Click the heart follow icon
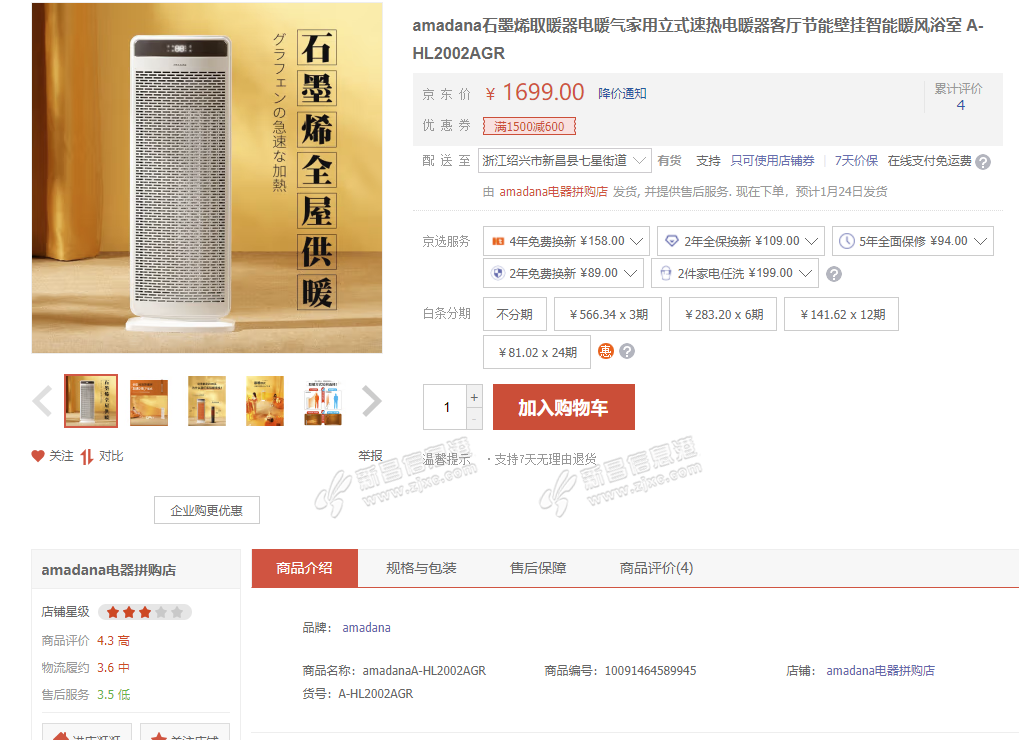 click(38, 456)
